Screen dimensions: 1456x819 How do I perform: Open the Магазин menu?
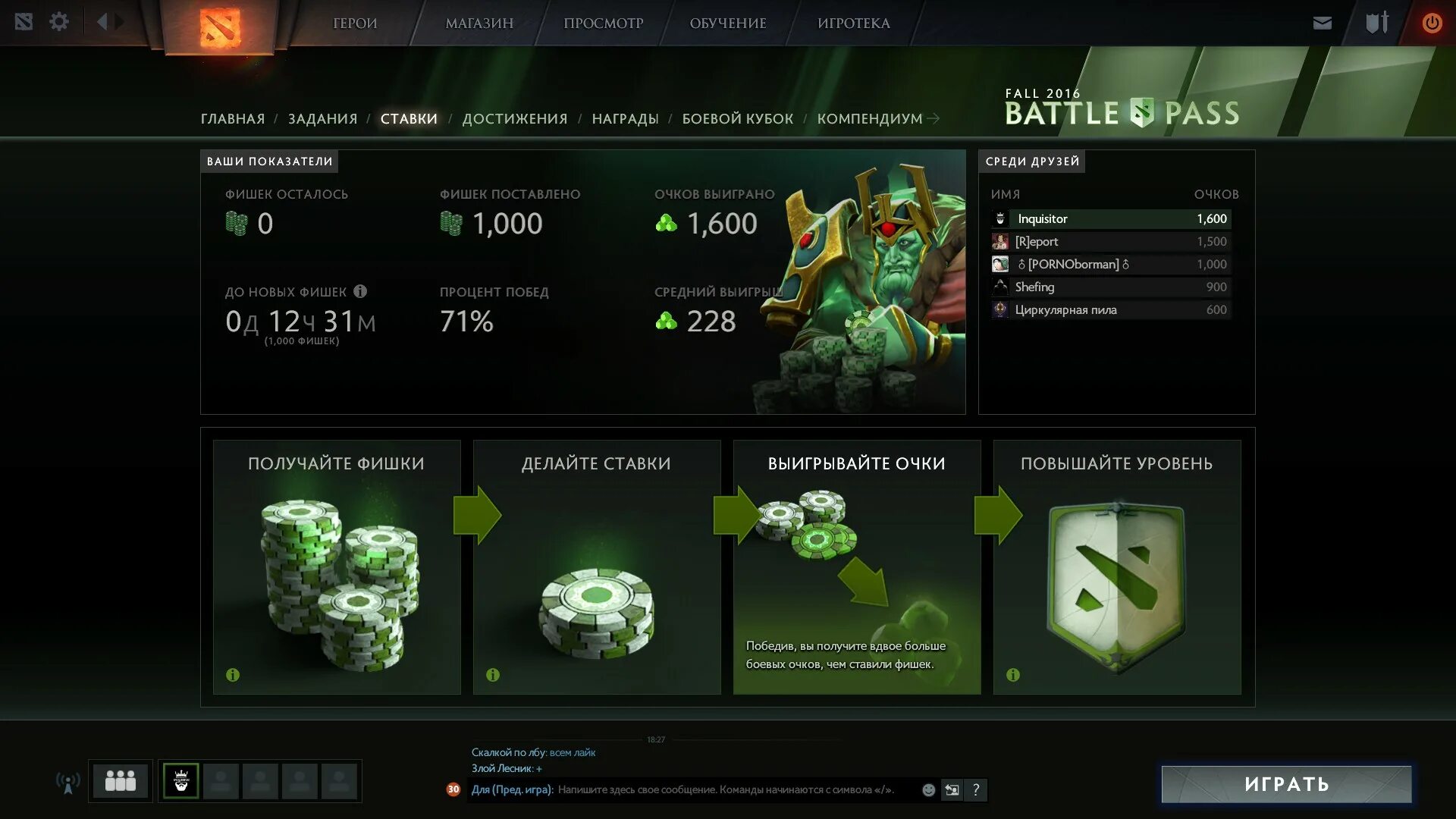point(479,24)
